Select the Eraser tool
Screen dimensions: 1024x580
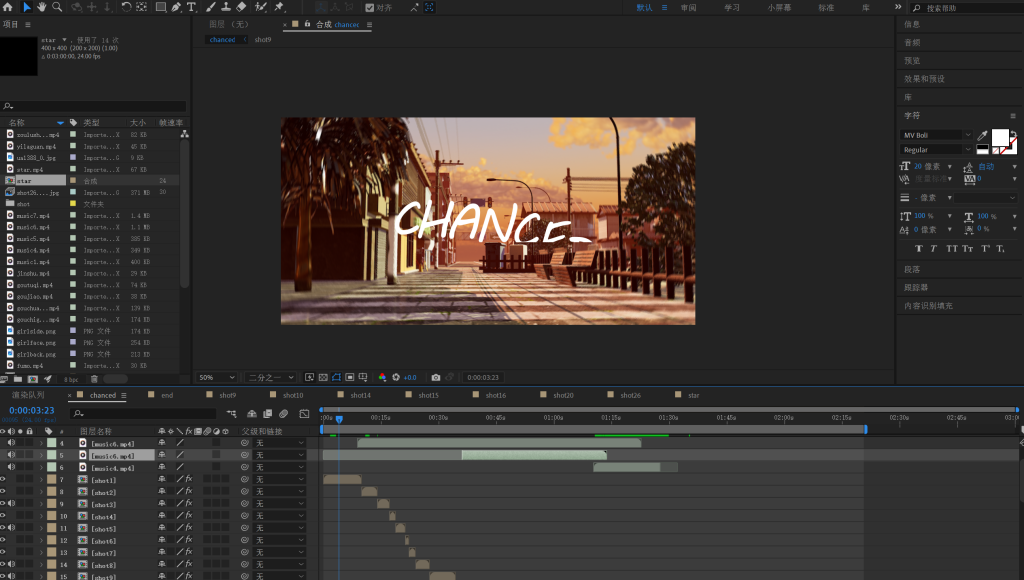(241, 7)
